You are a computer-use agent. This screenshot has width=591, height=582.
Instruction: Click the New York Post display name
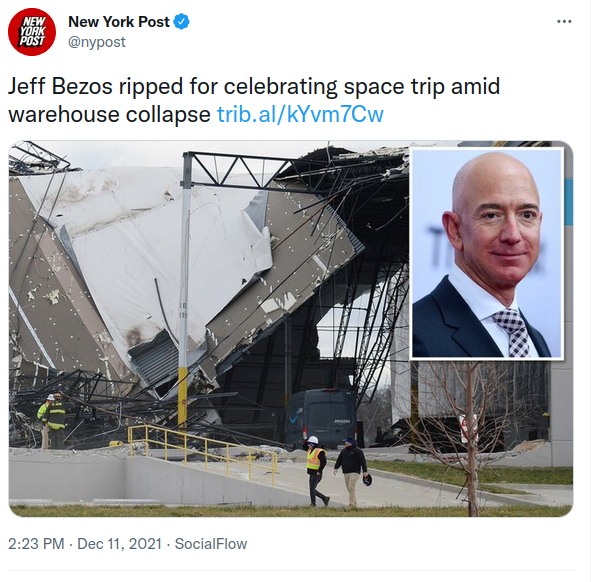(x=119, y=22)
